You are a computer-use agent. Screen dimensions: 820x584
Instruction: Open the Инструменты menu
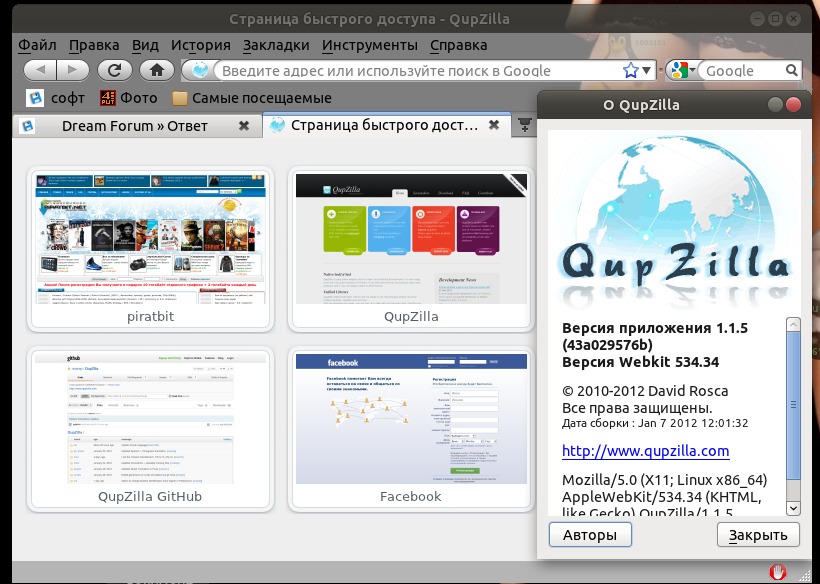370,45
